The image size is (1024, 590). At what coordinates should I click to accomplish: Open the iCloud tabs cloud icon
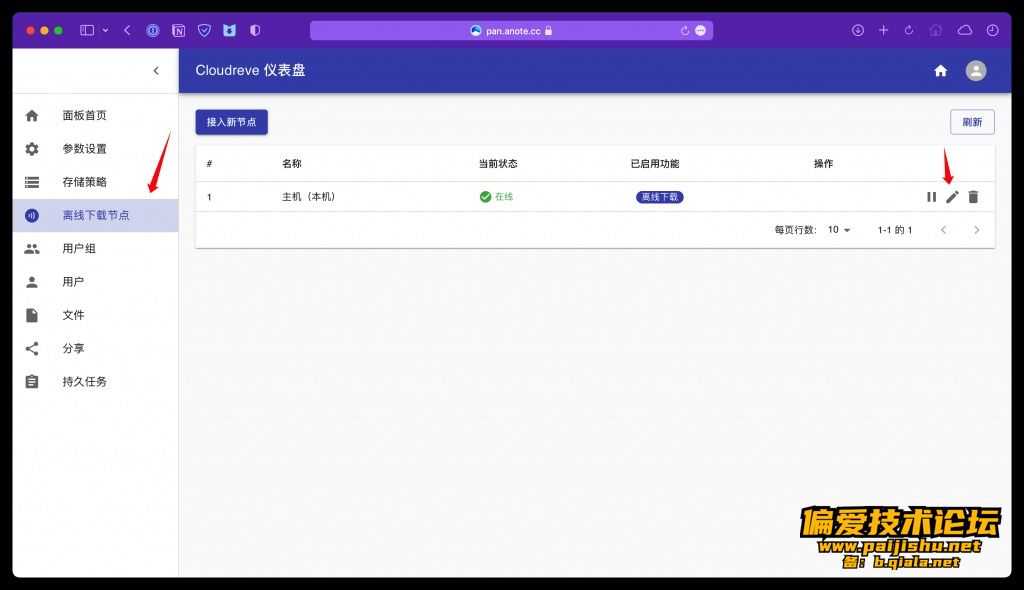[965, 30]
